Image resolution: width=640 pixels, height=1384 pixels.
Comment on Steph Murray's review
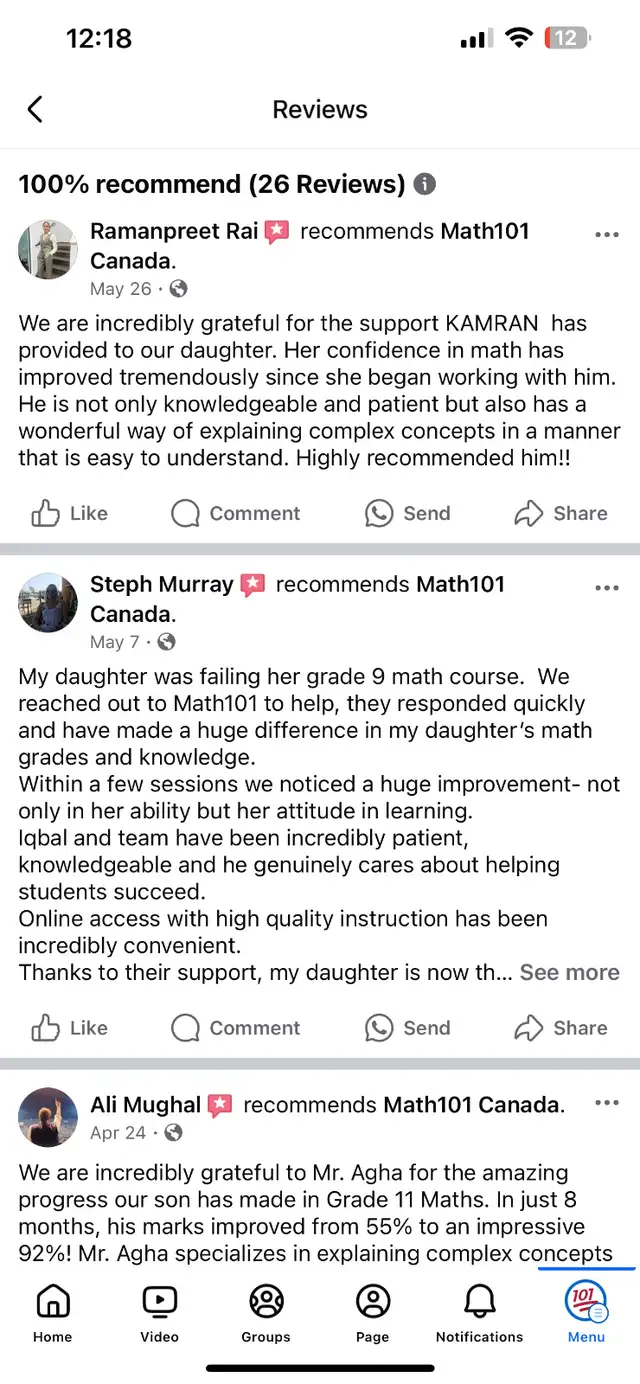[x=235, y=1028]
